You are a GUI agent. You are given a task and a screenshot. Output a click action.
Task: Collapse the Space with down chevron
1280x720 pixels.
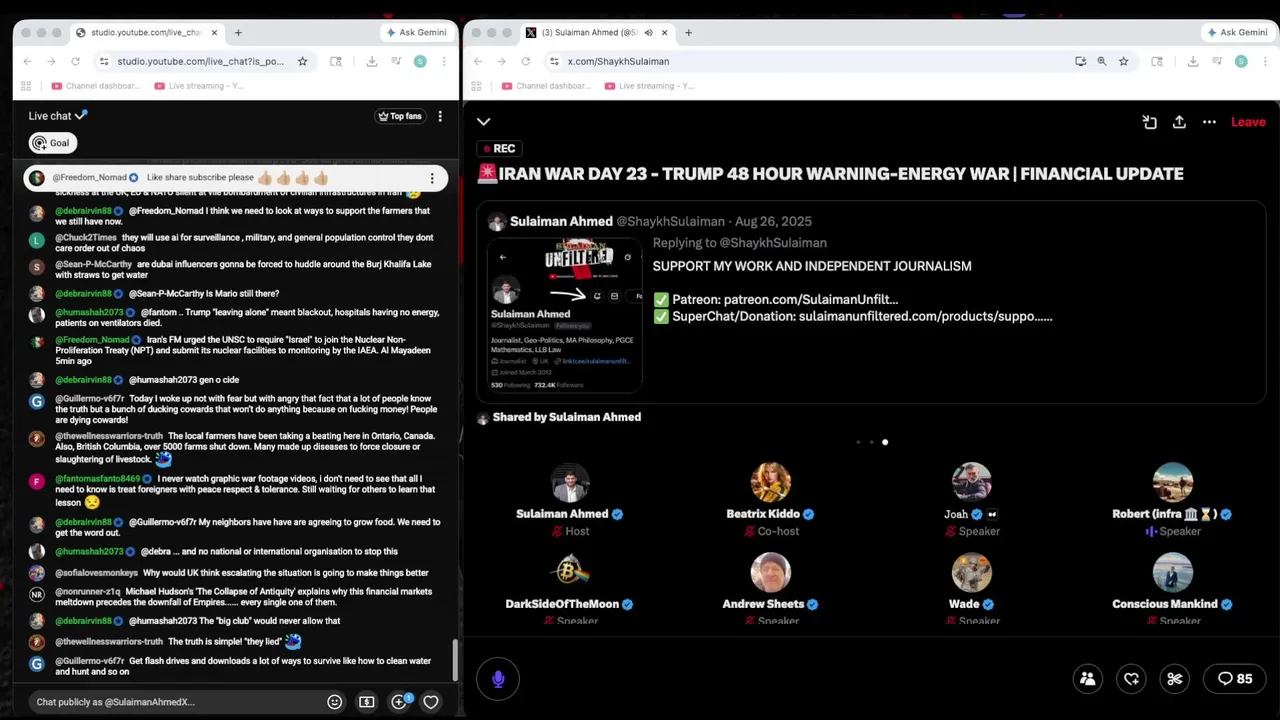[x=484, y=122]
